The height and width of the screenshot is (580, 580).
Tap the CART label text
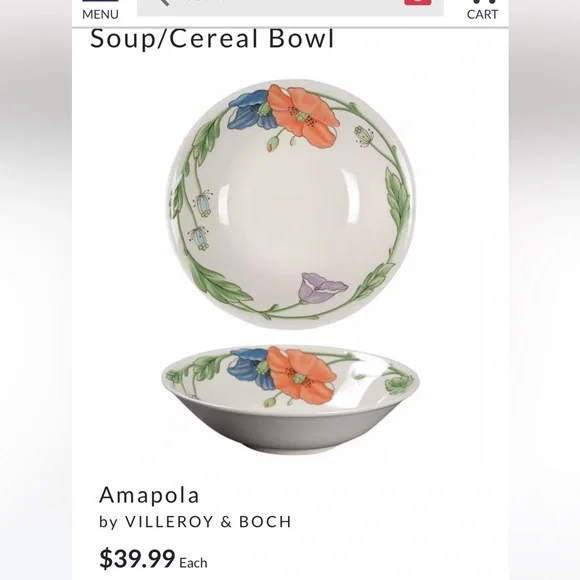coord(482,14)
